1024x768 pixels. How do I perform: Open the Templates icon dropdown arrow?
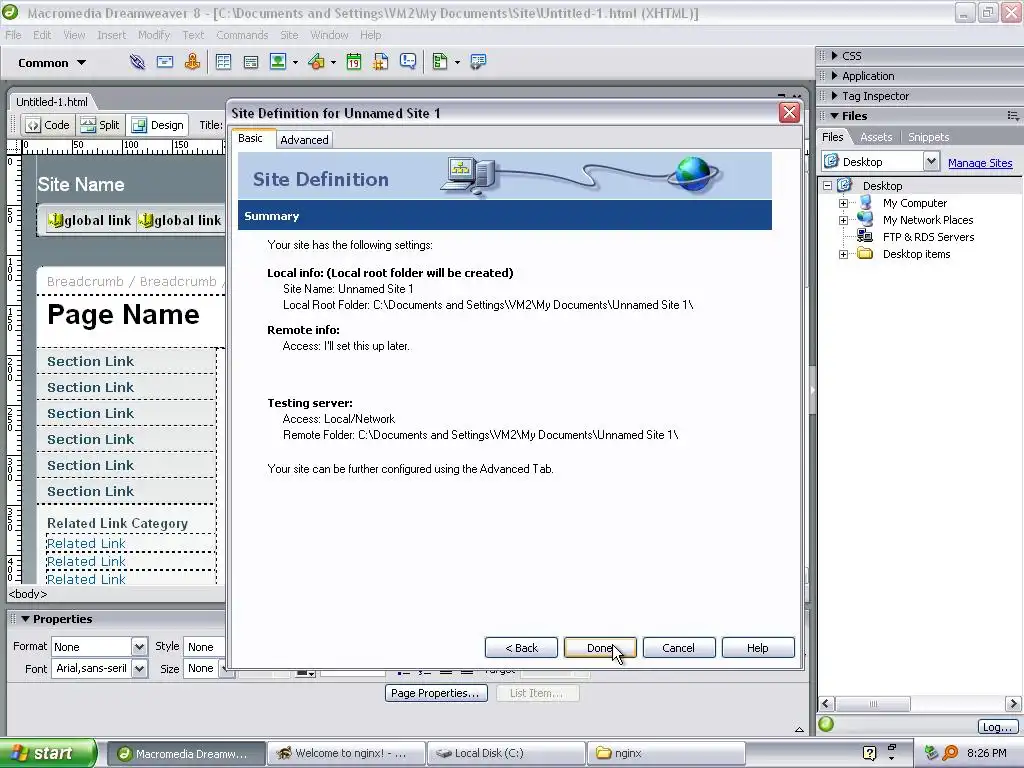tap(457, 63)
